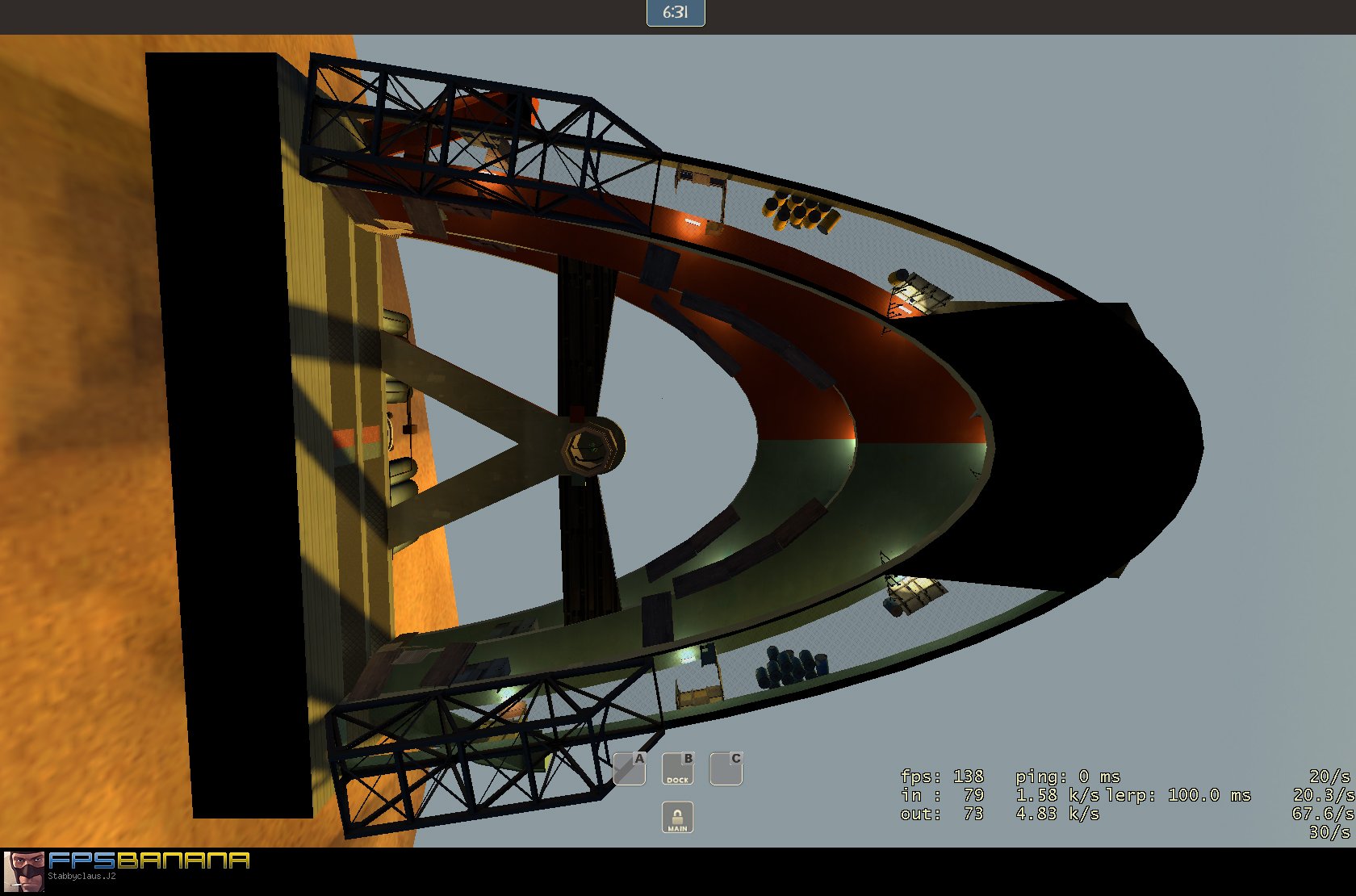
Task: Click the 67.6/s rate value
Action: pos(1323,814)
